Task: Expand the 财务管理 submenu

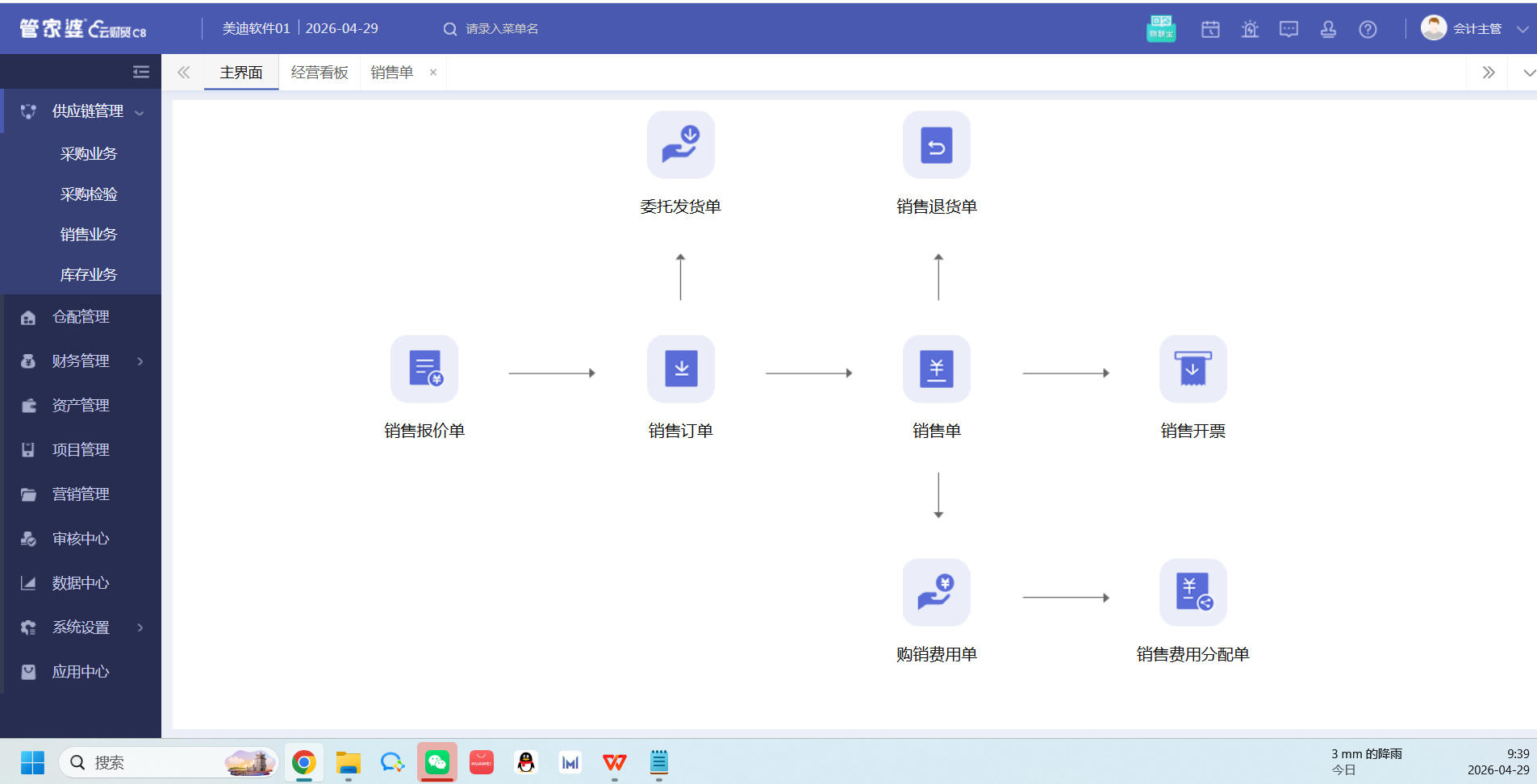Action: point(81,361)
